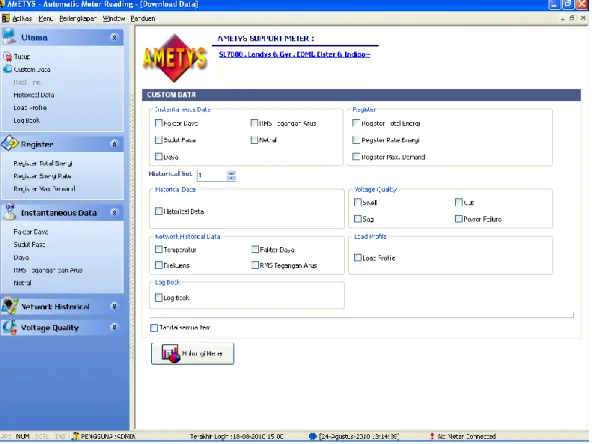592x444 pixels.
Task: Check Register Rate Energi checkbox
Action: (356, 140)
